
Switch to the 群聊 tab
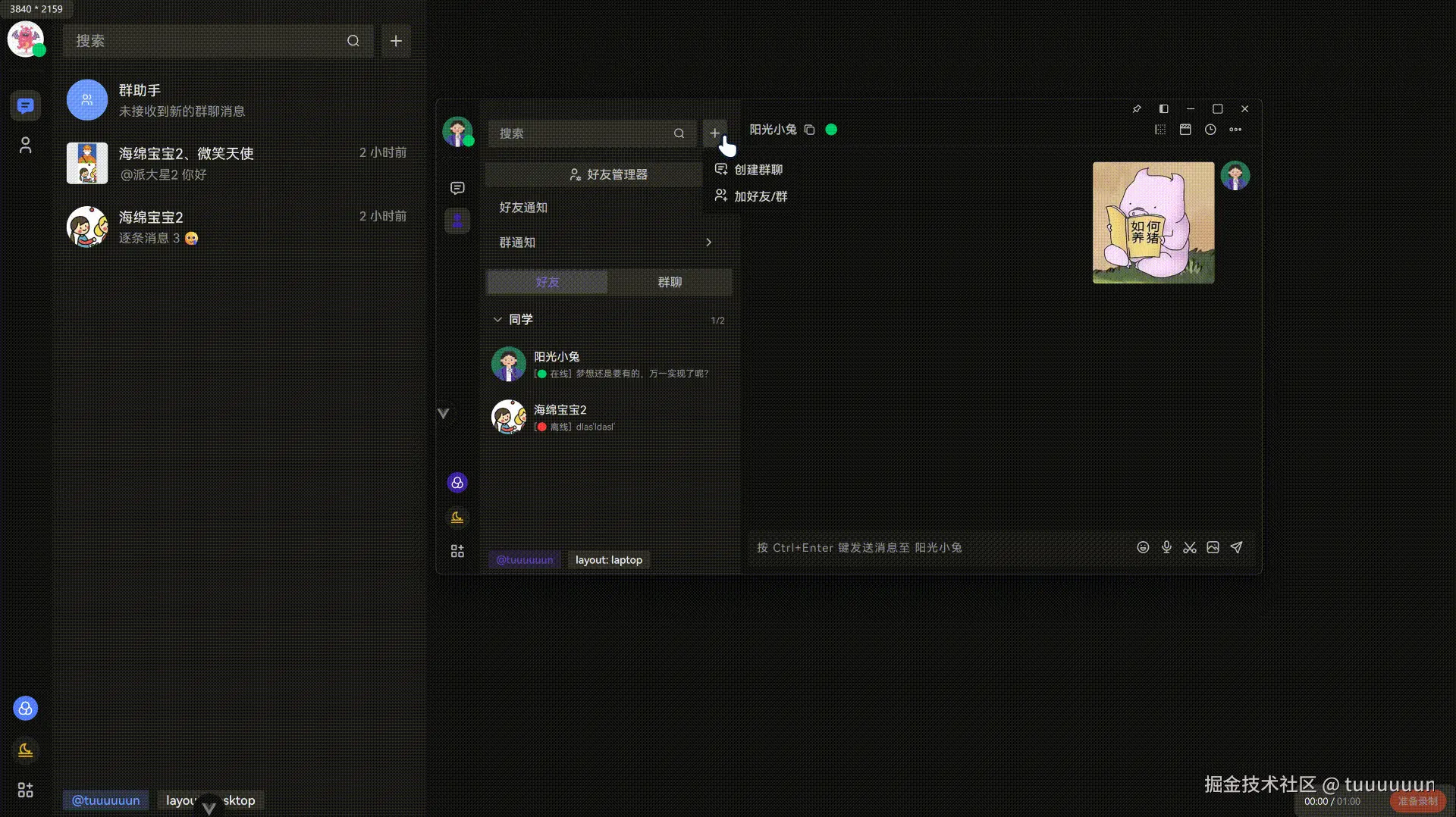(x=670, y=282)
